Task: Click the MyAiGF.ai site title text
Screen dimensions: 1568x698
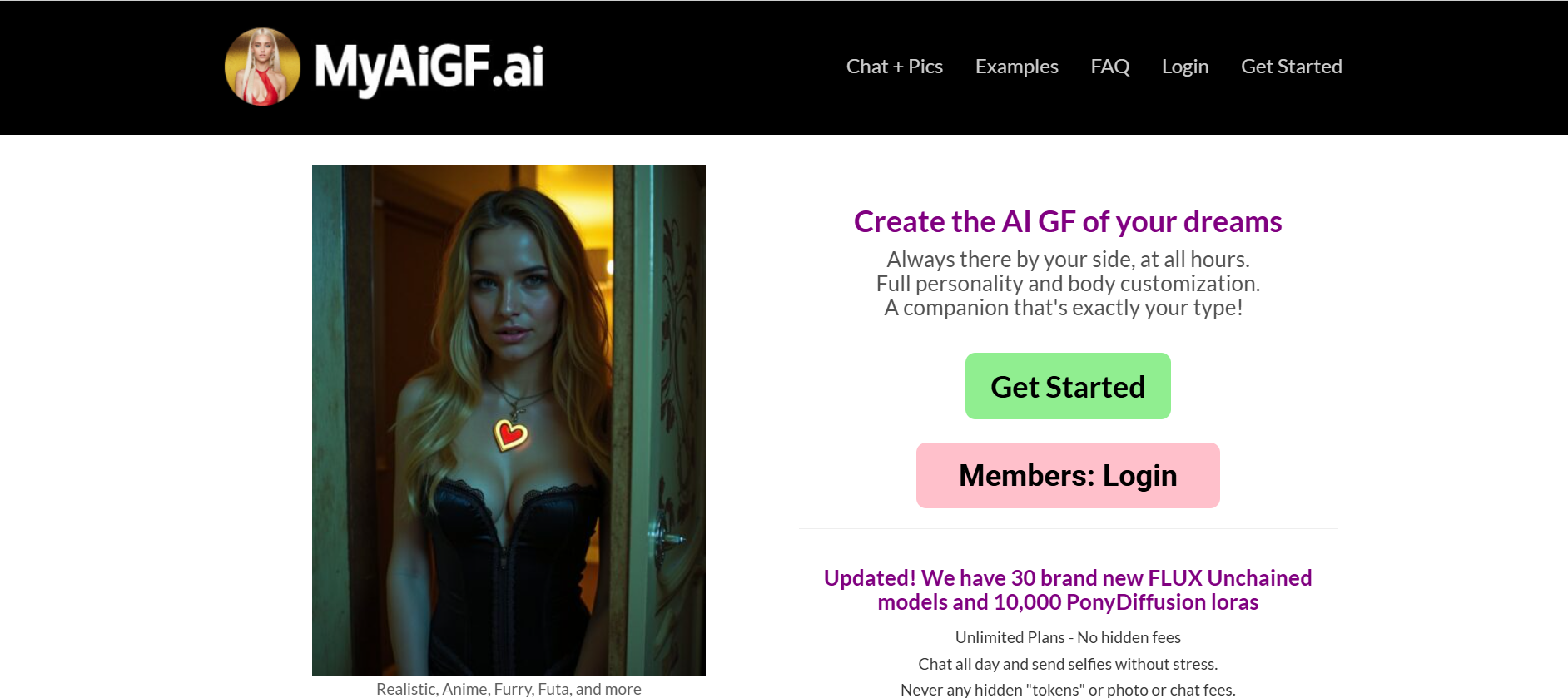Action: coord(429,67)
